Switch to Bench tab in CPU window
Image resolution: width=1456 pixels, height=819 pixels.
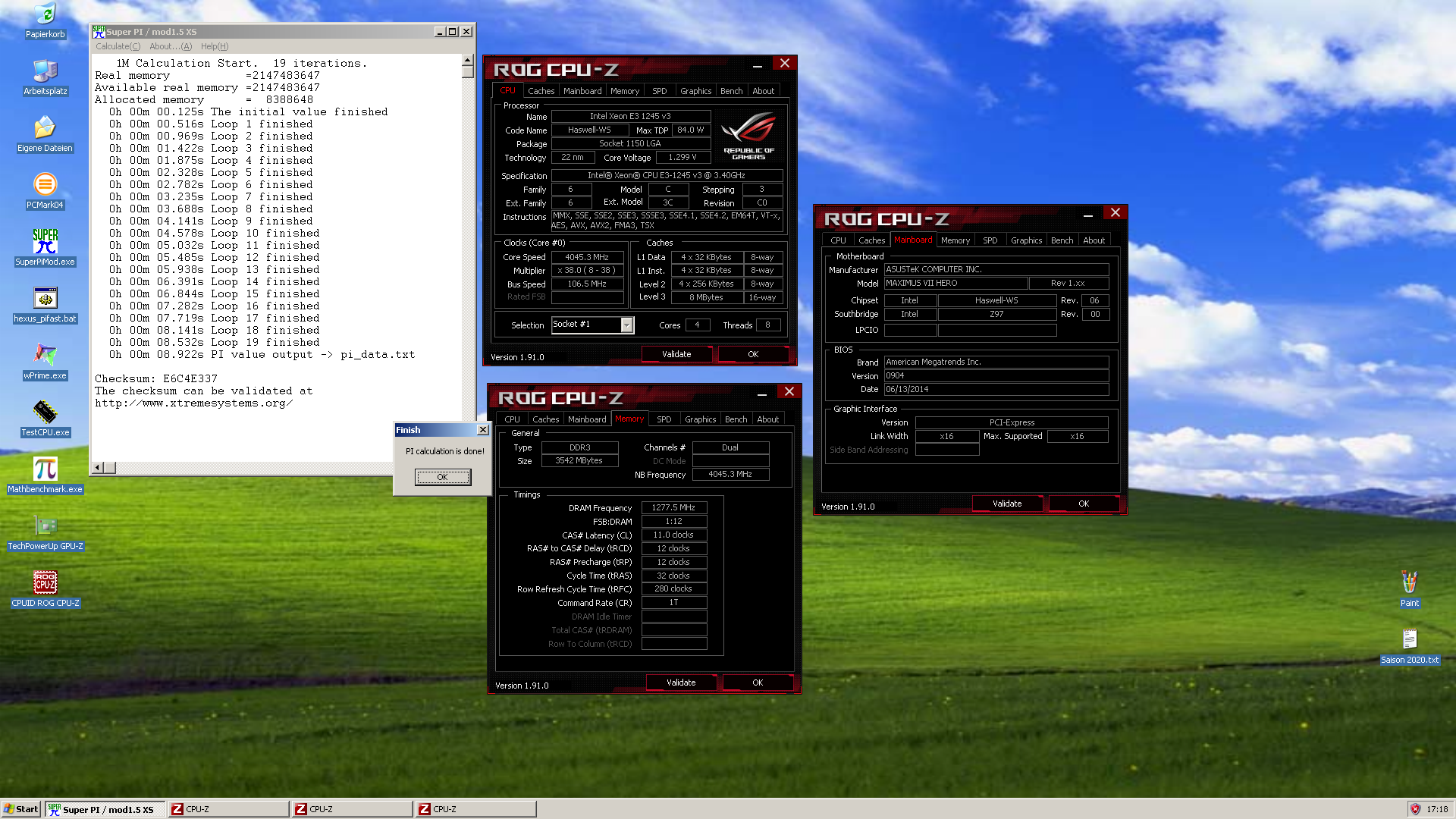coord(731,91)
